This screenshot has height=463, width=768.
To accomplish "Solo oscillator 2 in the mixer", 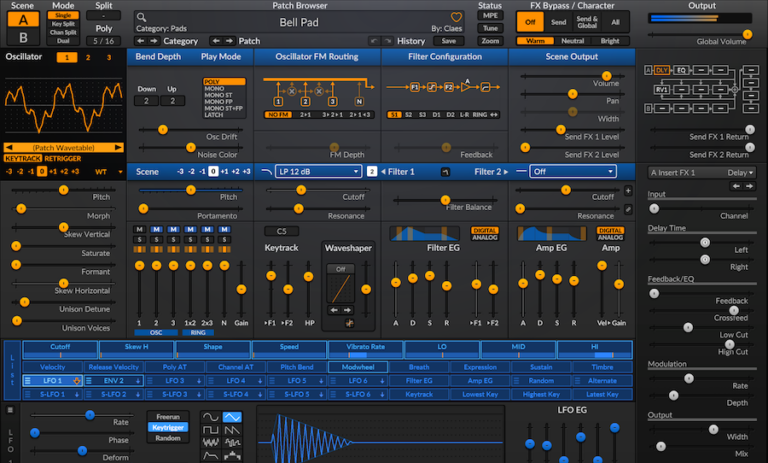I will point(156,240).
